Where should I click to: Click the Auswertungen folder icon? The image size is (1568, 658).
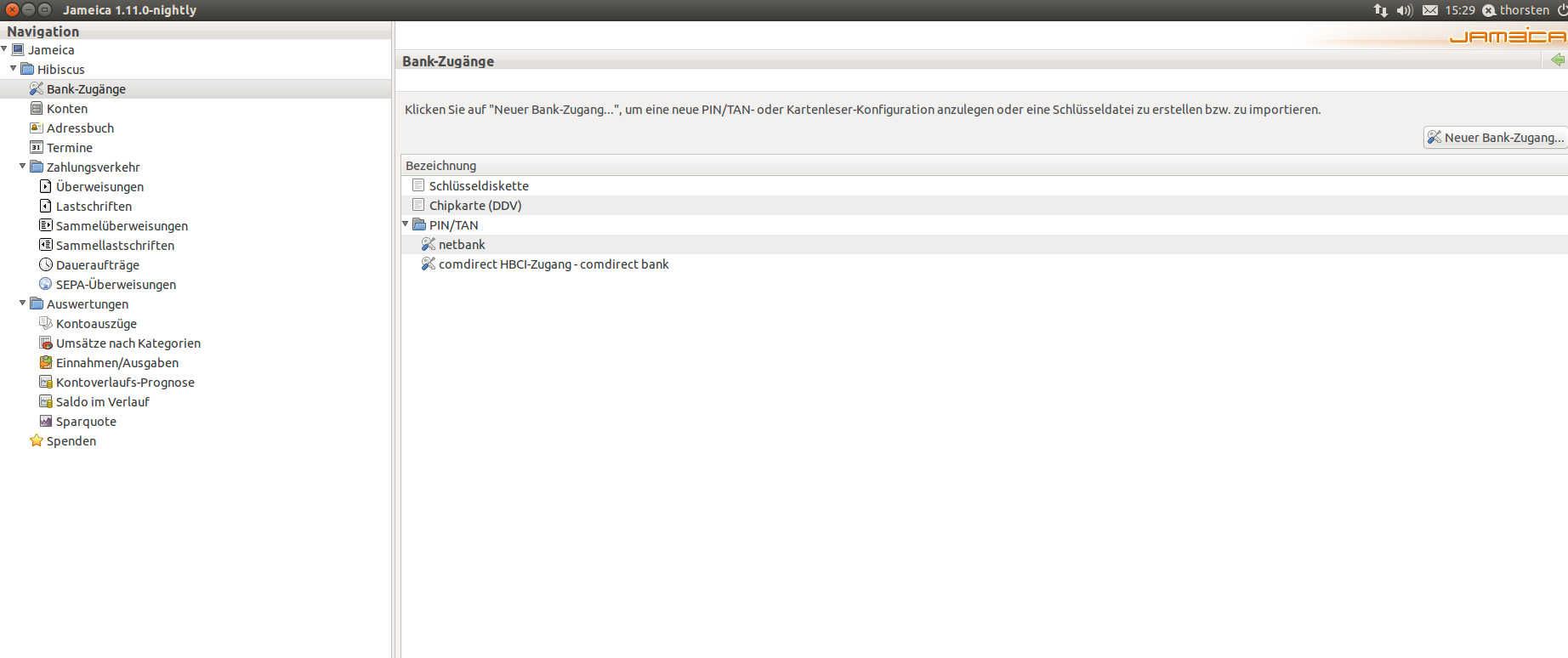37,303
